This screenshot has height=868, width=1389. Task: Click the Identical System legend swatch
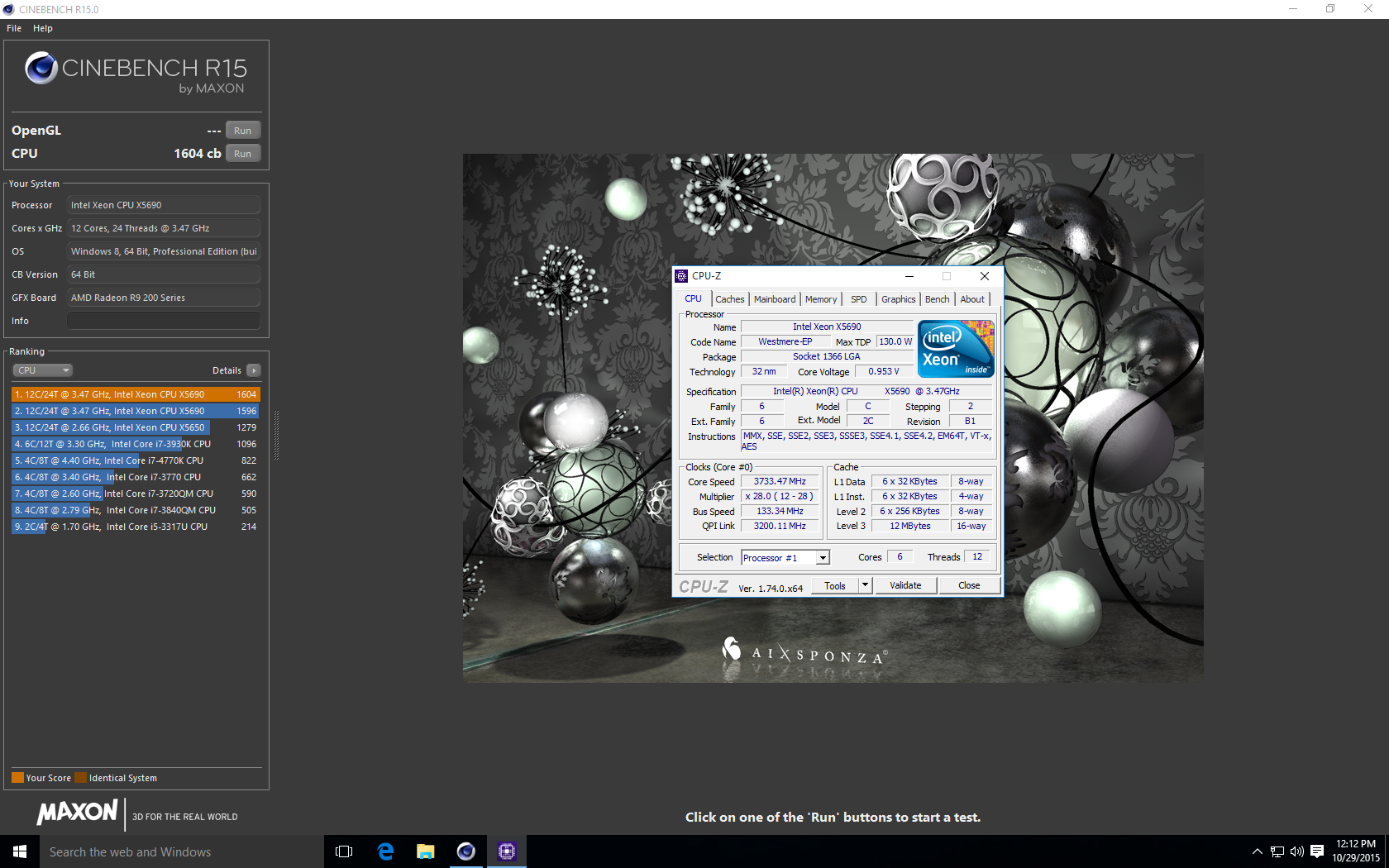point(80,778)
